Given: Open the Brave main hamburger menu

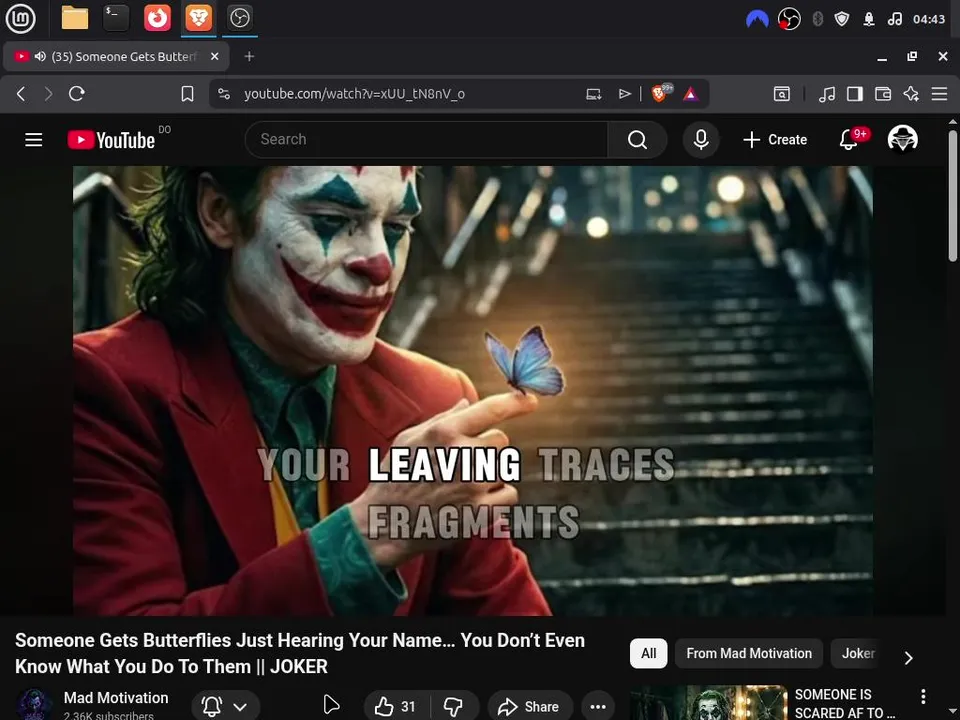Looking at the screenshot, I should click(x=939, y=94).
